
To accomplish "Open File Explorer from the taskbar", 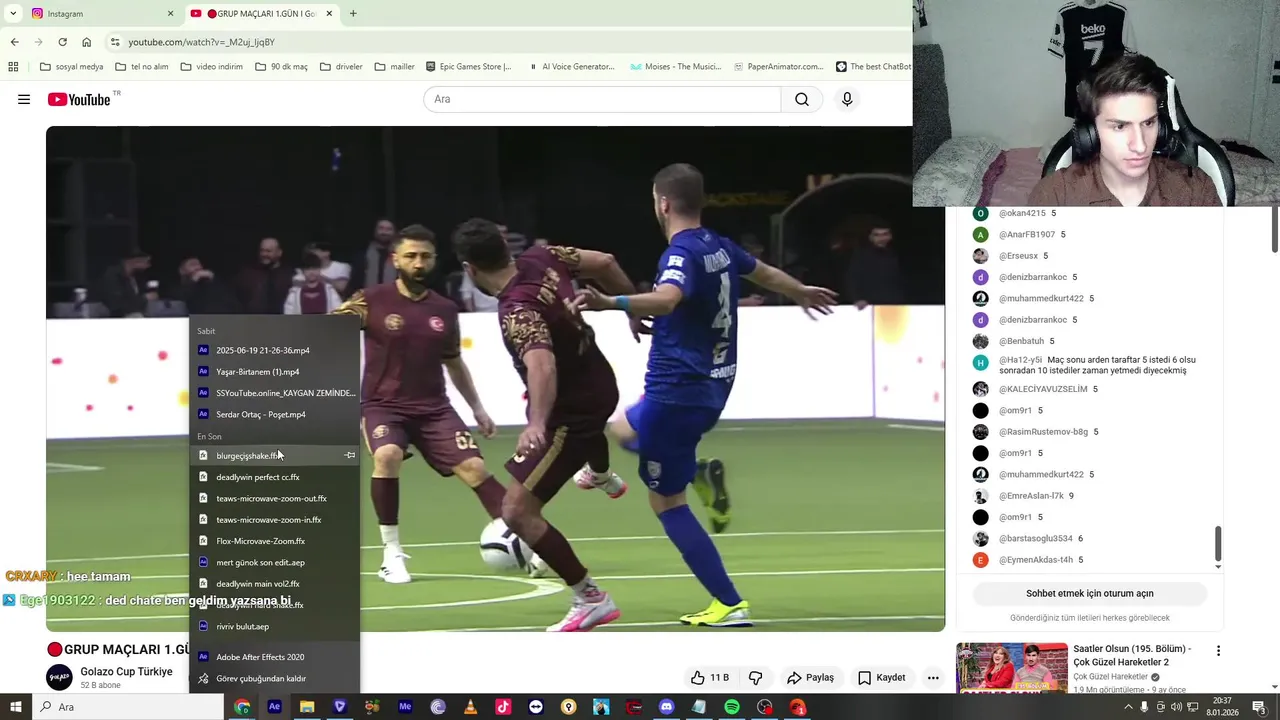I will tap(307, 707).
